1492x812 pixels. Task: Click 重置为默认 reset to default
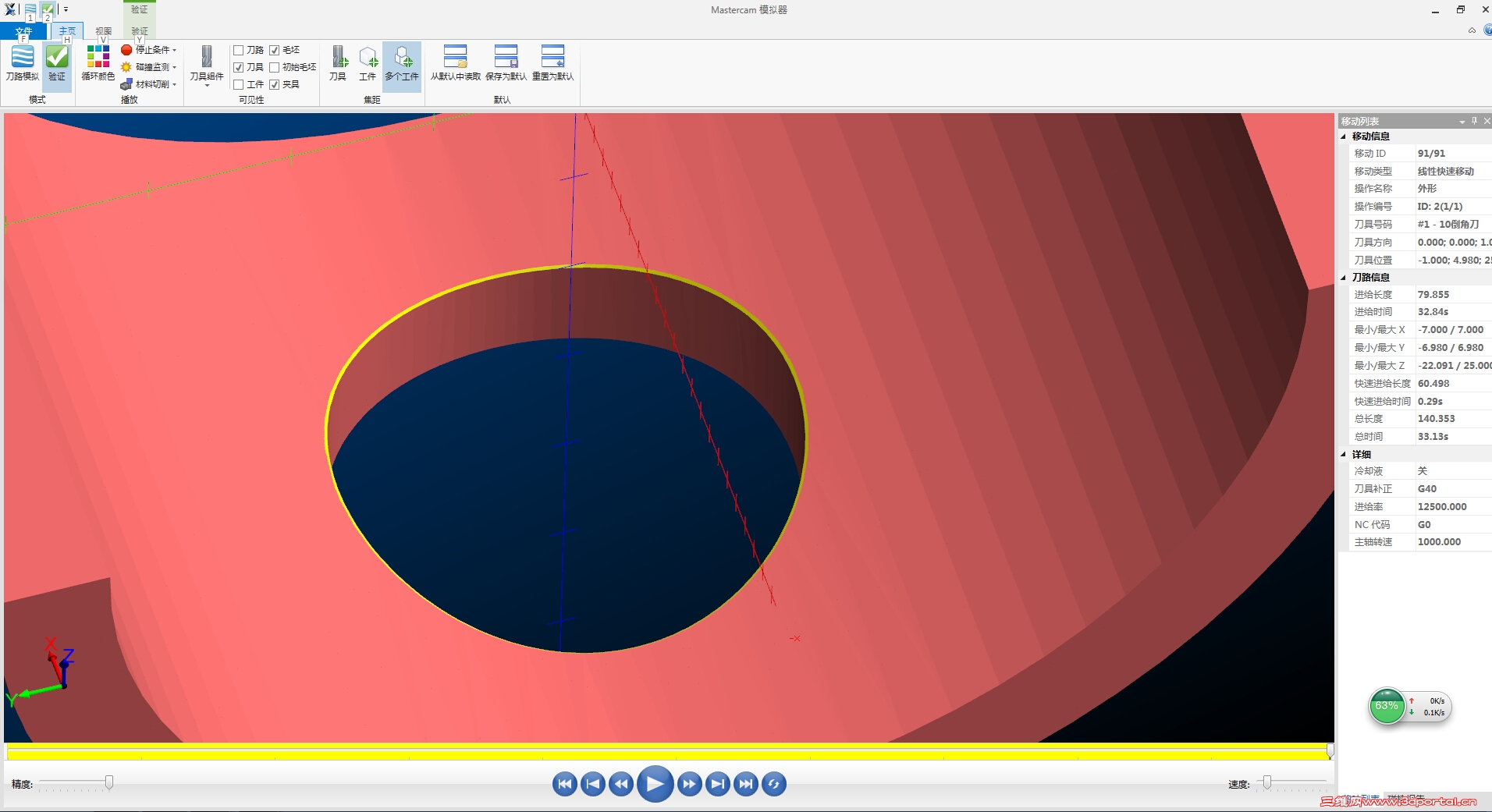[x=552, y=62]
